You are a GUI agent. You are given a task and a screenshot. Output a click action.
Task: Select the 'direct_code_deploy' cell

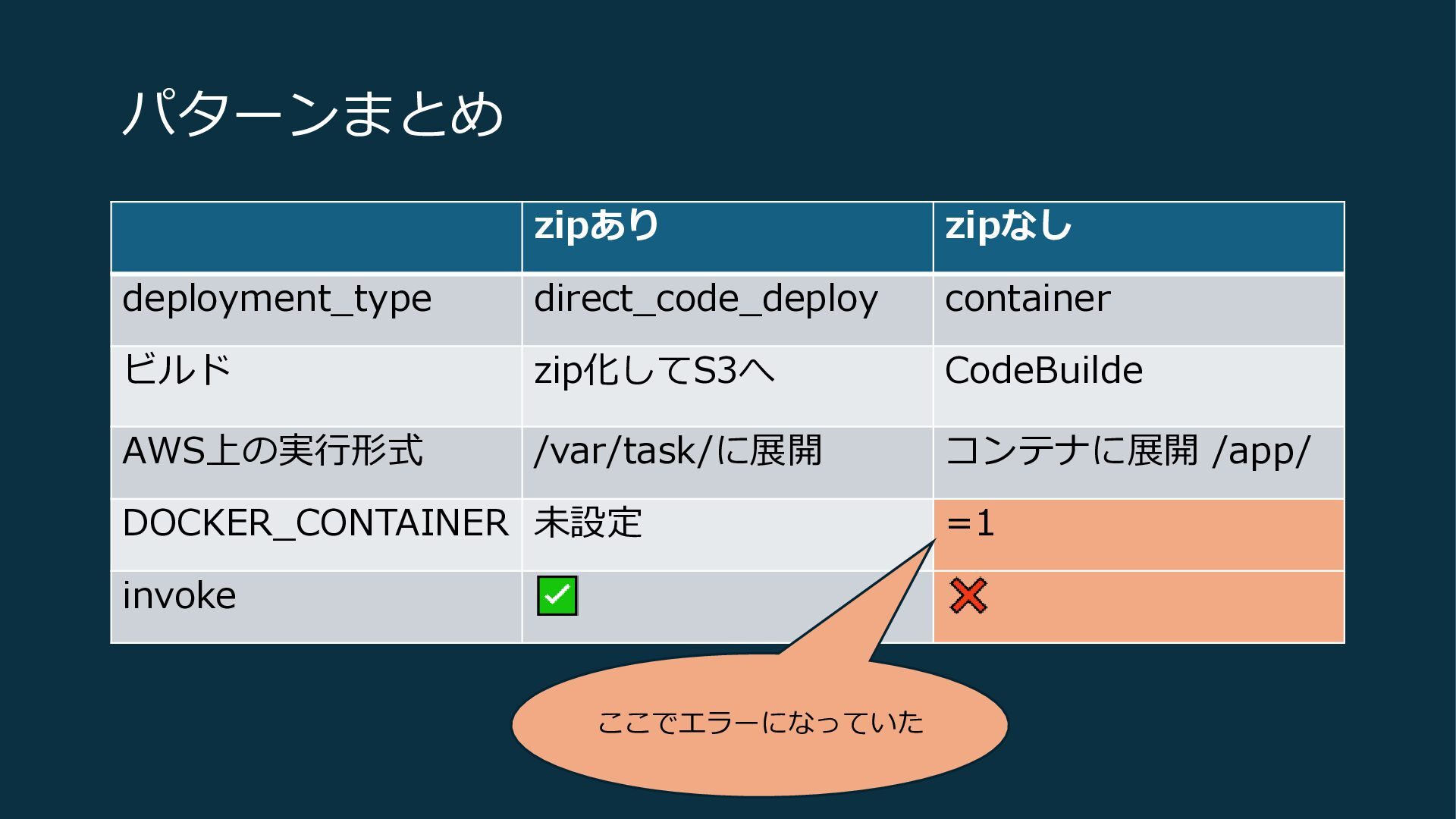pyautogui.click(x=705, y=299)
